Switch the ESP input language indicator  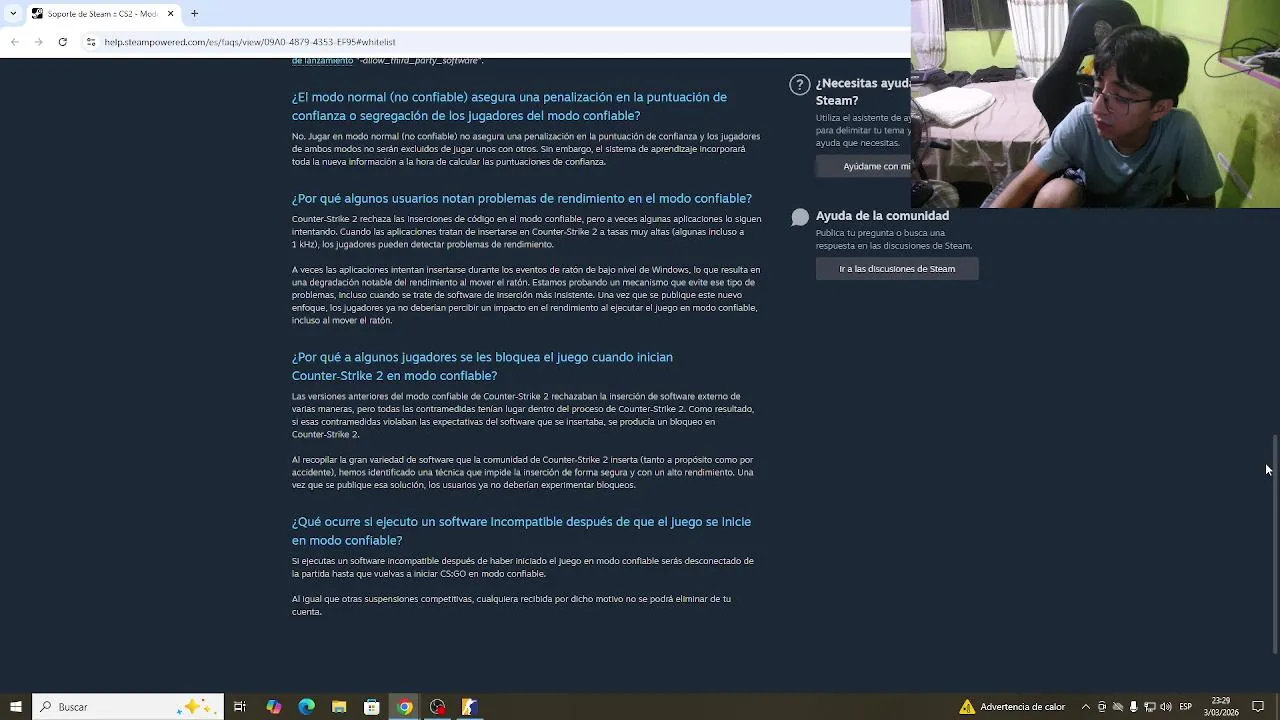(x=1186, y=707)
